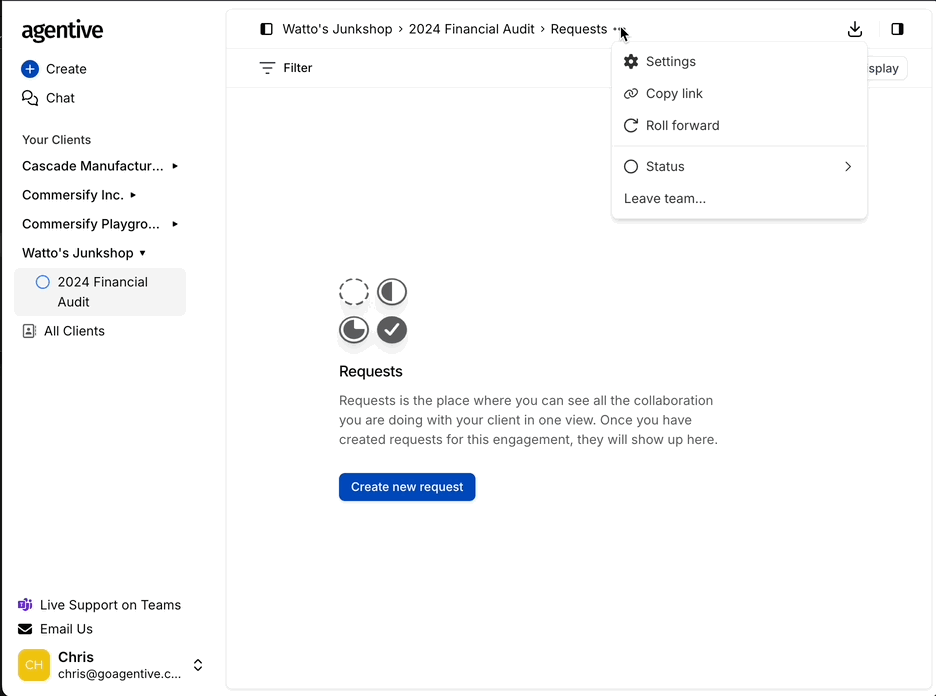Screen dimensions: 936x696
Task: Toggle the right panel layout icon
Action: tap(897, 29)
